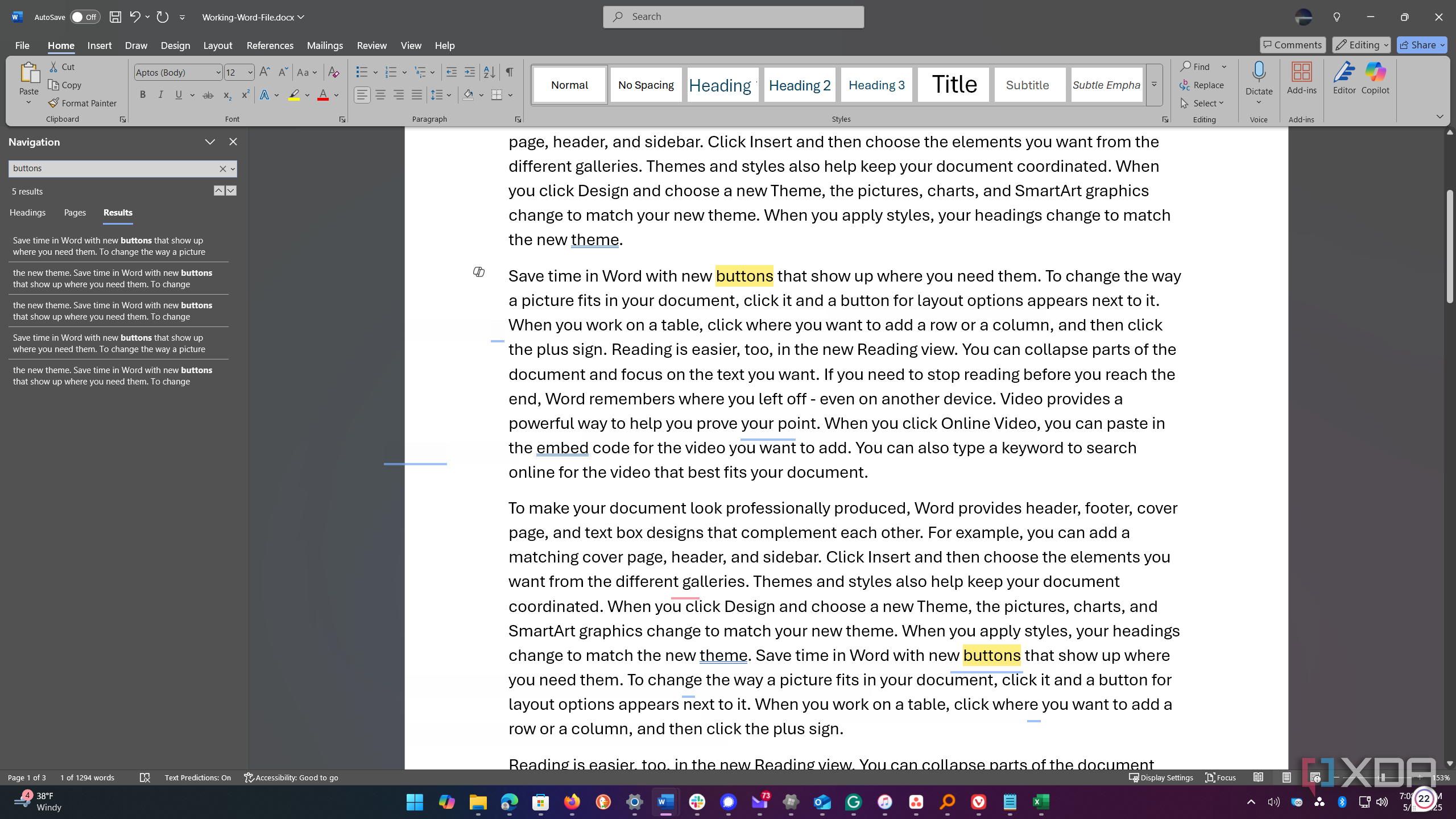Click the Share button

coord(1421,45)
